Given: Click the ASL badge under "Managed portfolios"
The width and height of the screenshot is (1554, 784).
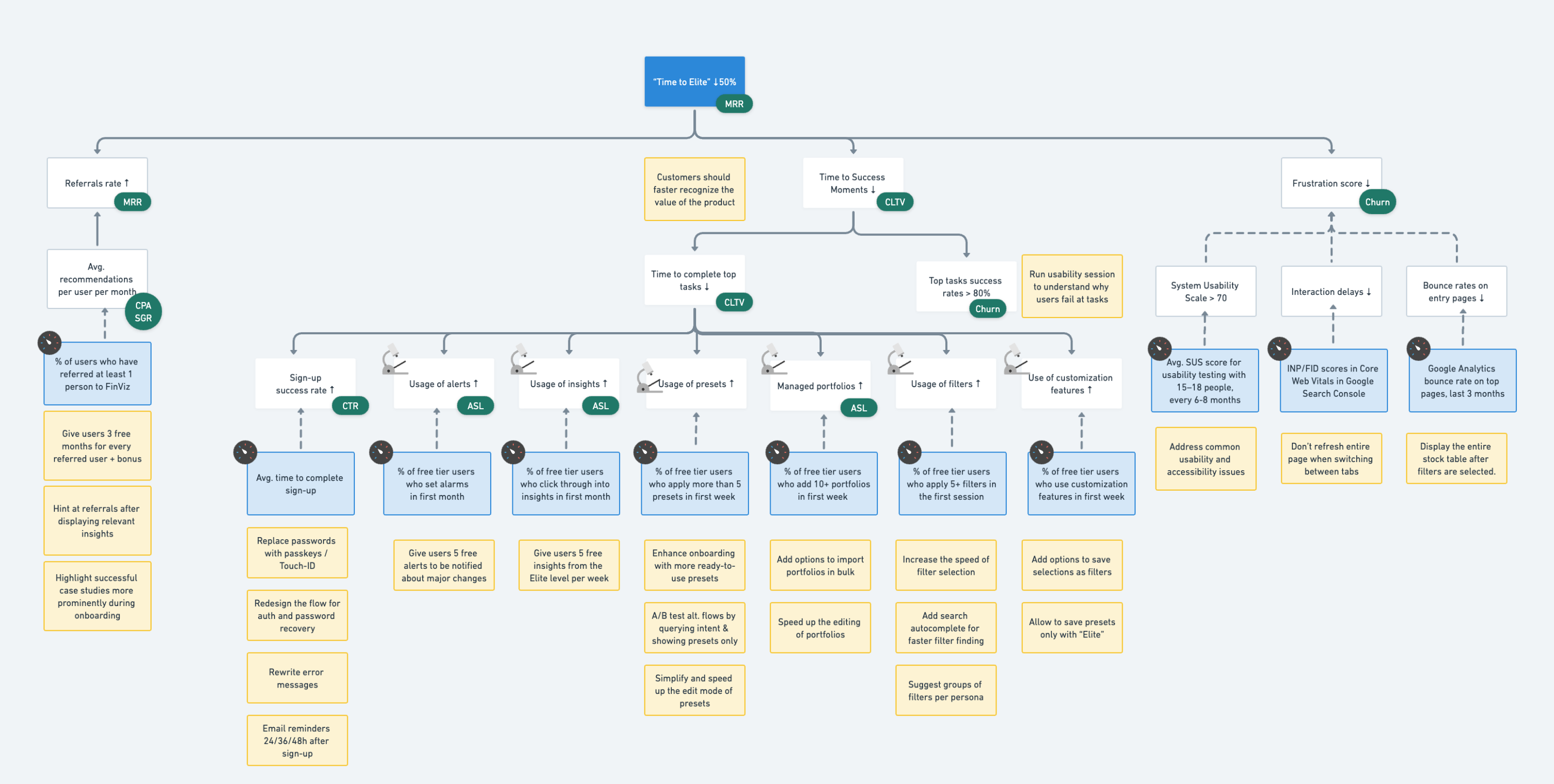Looking at the screenshot, I should coord(859,408).
